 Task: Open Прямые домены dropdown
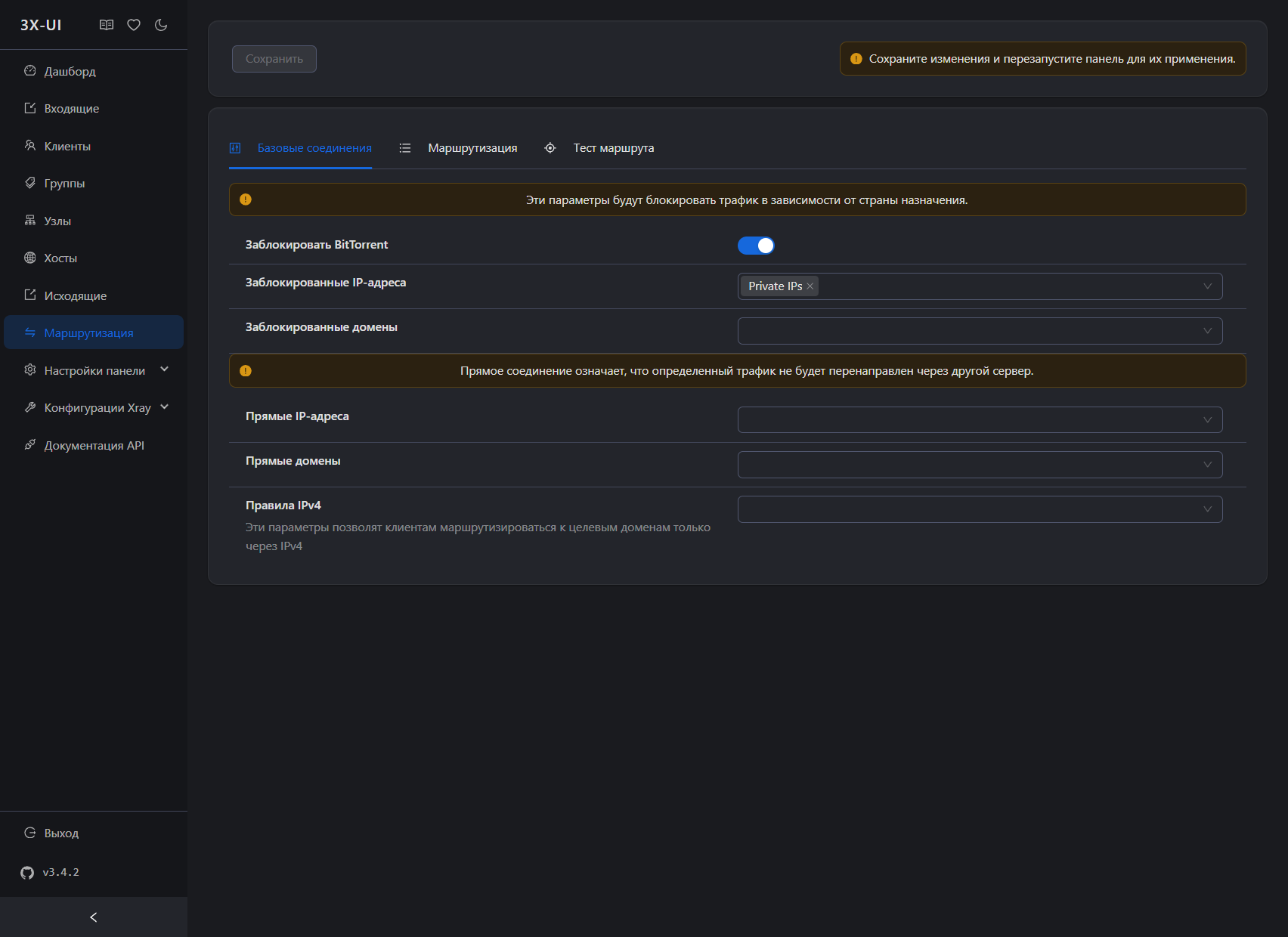[x=980, y=465]
